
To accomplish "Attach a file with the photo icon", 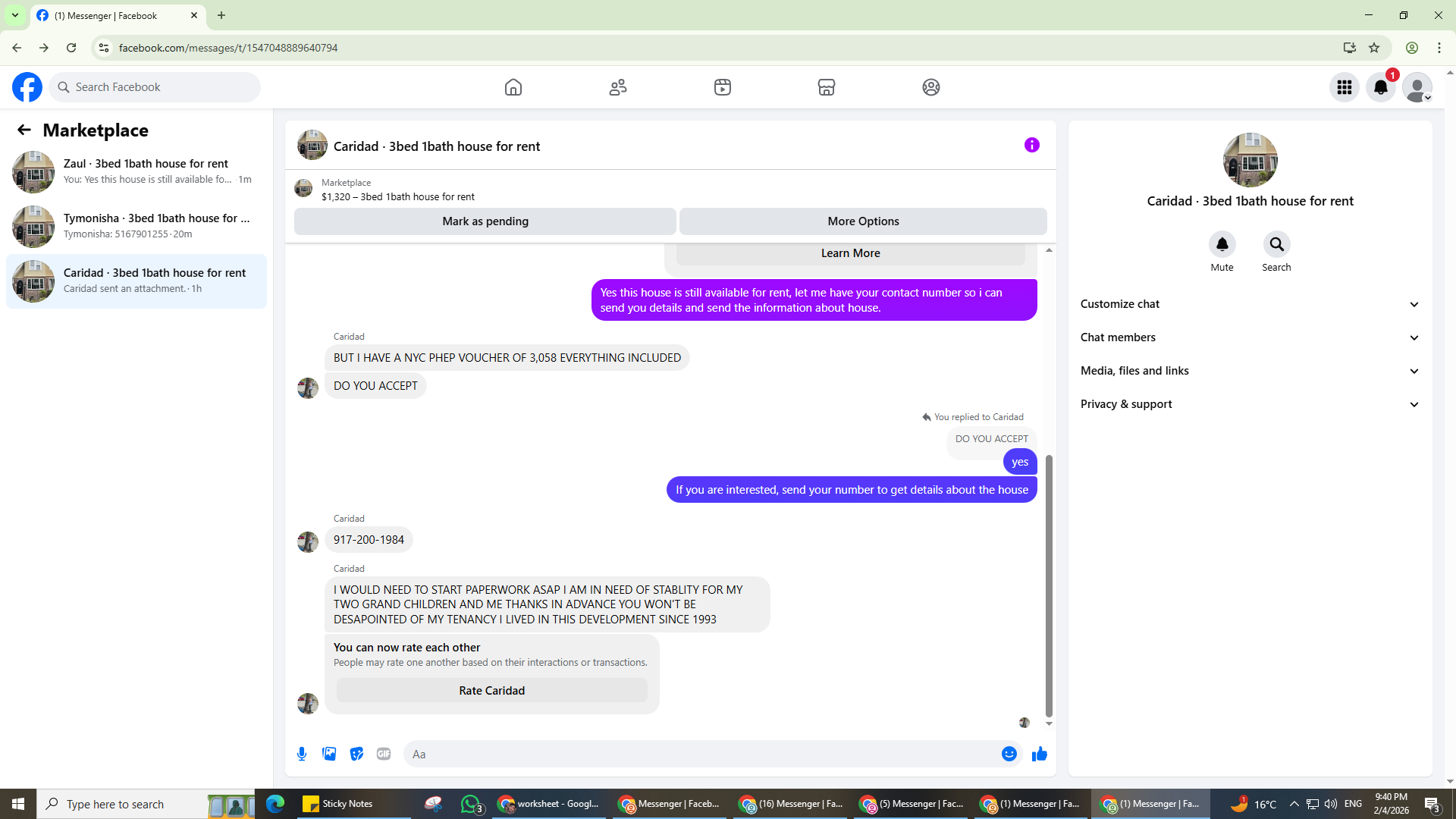I will [329, 754].
